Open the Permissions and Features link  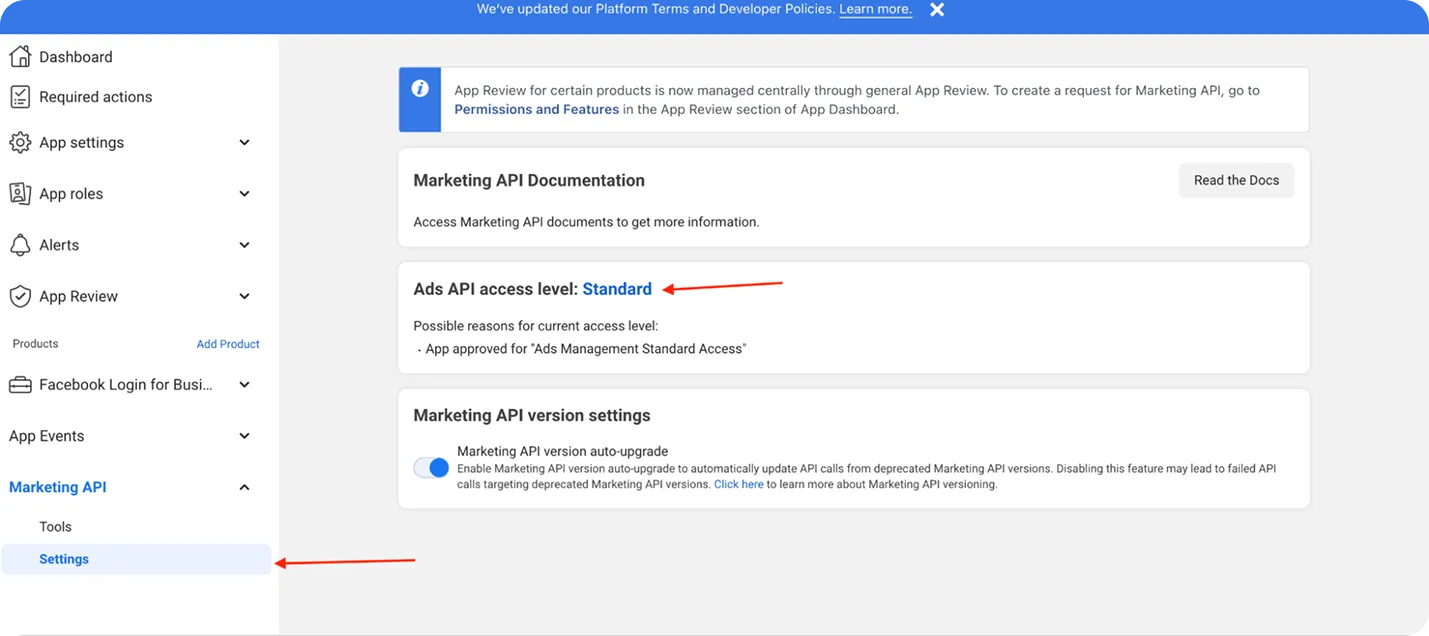click(x=537, y=110)
